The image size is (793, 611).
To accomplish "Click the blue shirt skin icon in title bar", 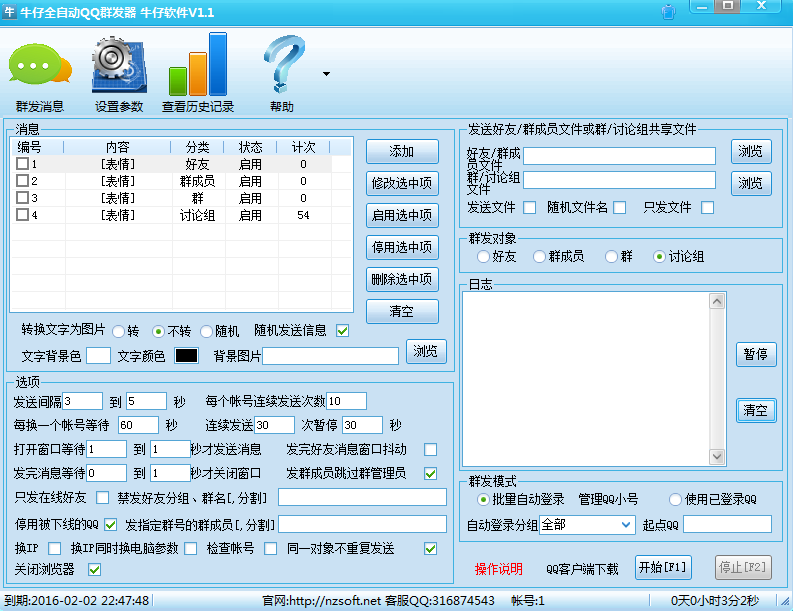I will point(669,12).
